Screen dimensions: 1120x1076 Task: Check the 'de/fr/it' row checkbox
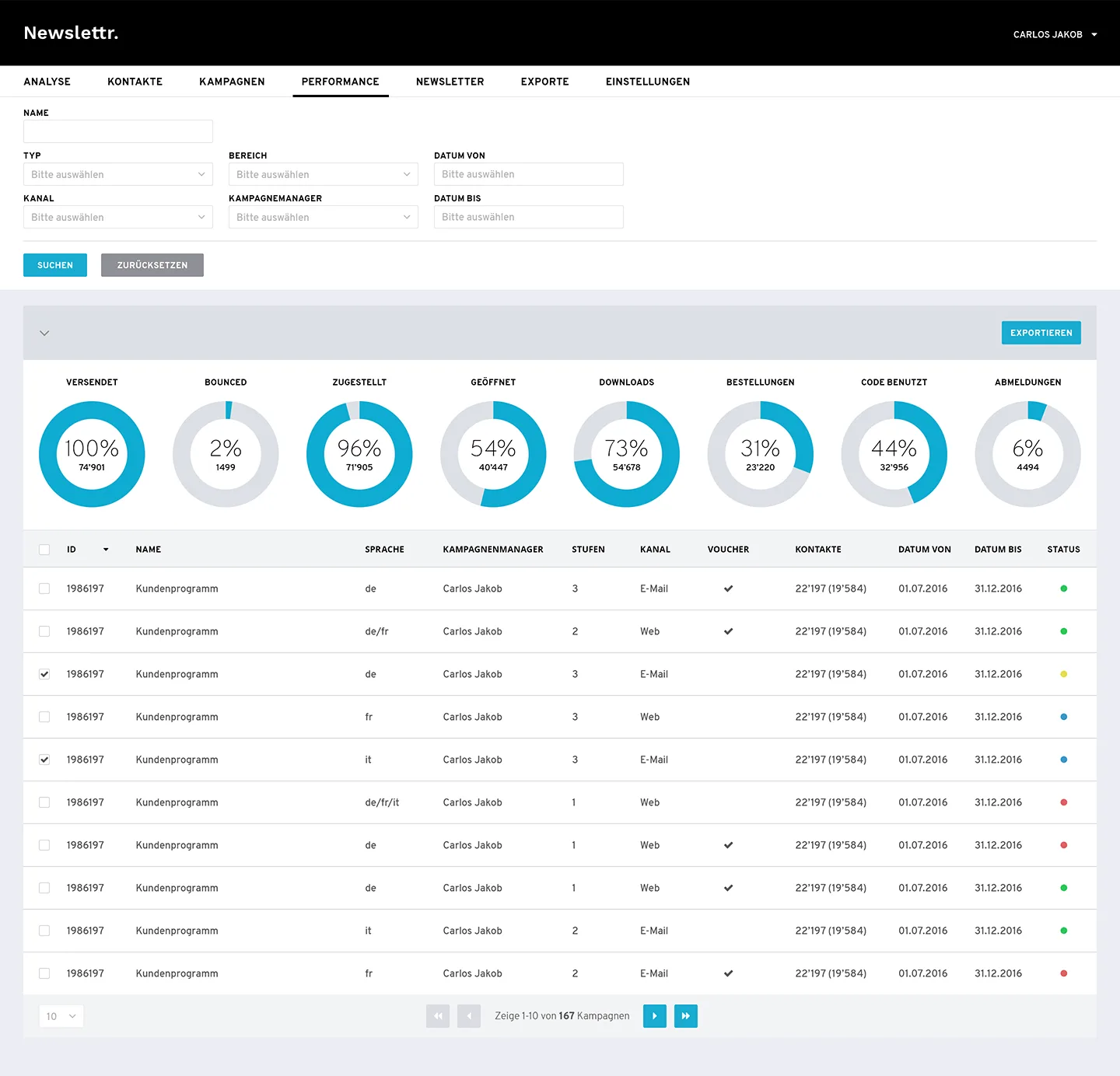coord(44,802)
